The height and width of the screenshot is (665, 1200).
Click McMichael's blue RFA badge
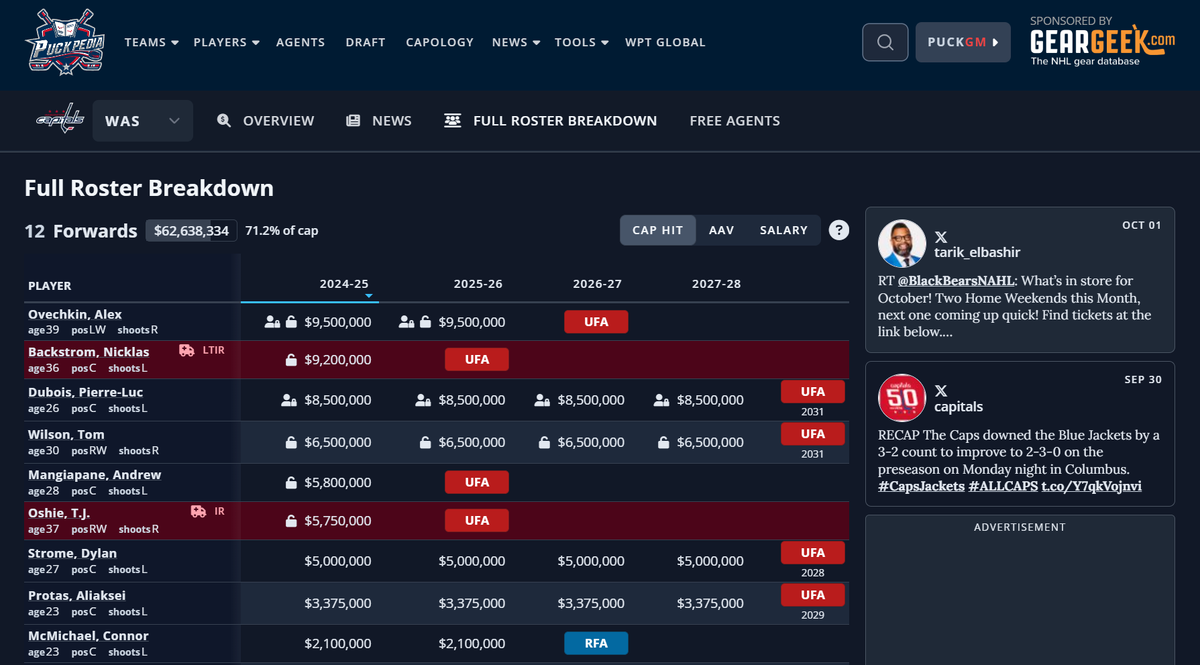596,643
